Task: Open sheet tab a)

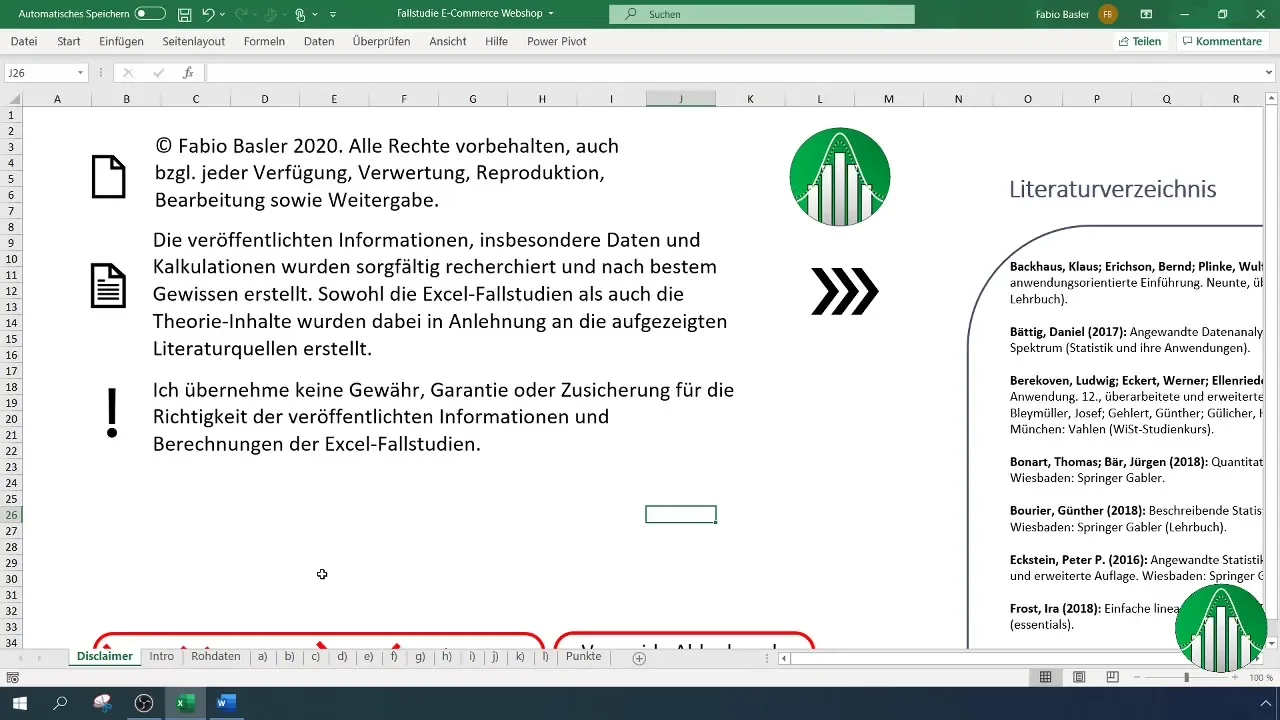Action: click(x=263, y=657)
